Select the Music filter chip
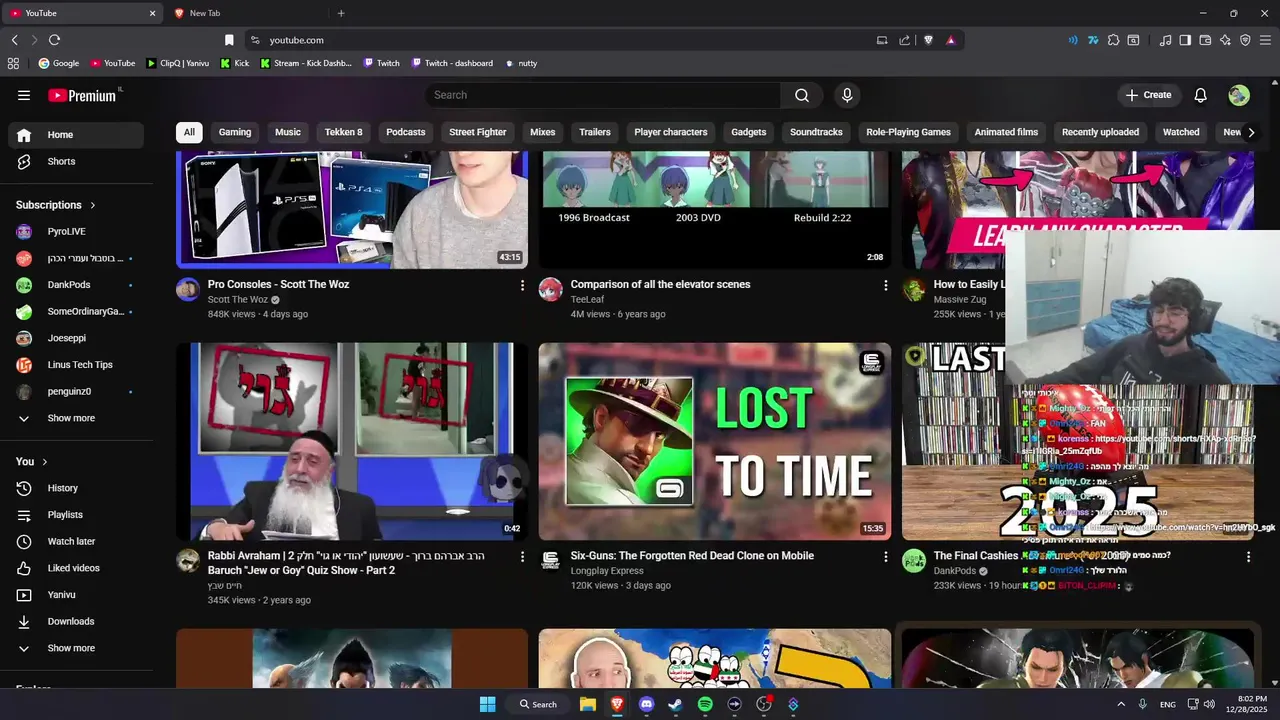Screen dimensions: 1280x720 (x=288, y=132)
